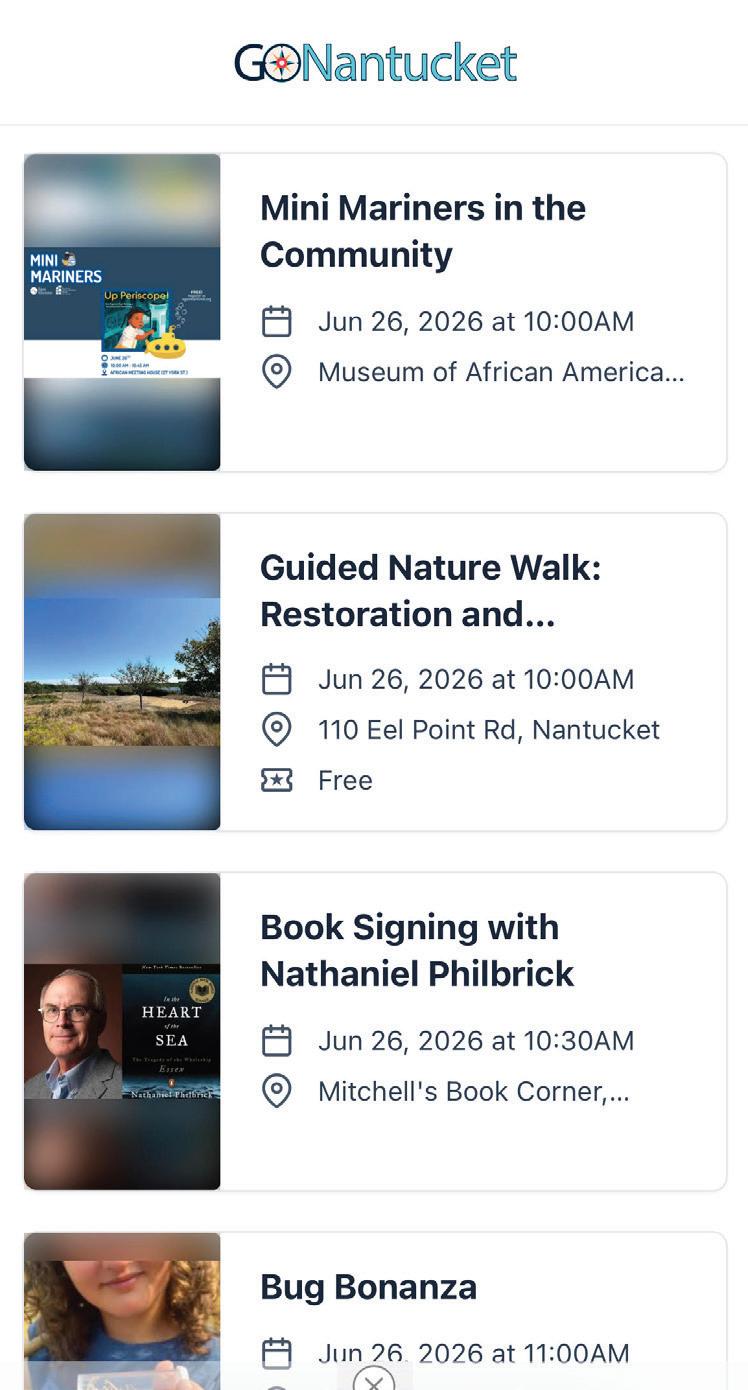Open Book Signing with Nathaniel Philbrick title
This screenshot has width=748, height=1390.
pos(417,950)
